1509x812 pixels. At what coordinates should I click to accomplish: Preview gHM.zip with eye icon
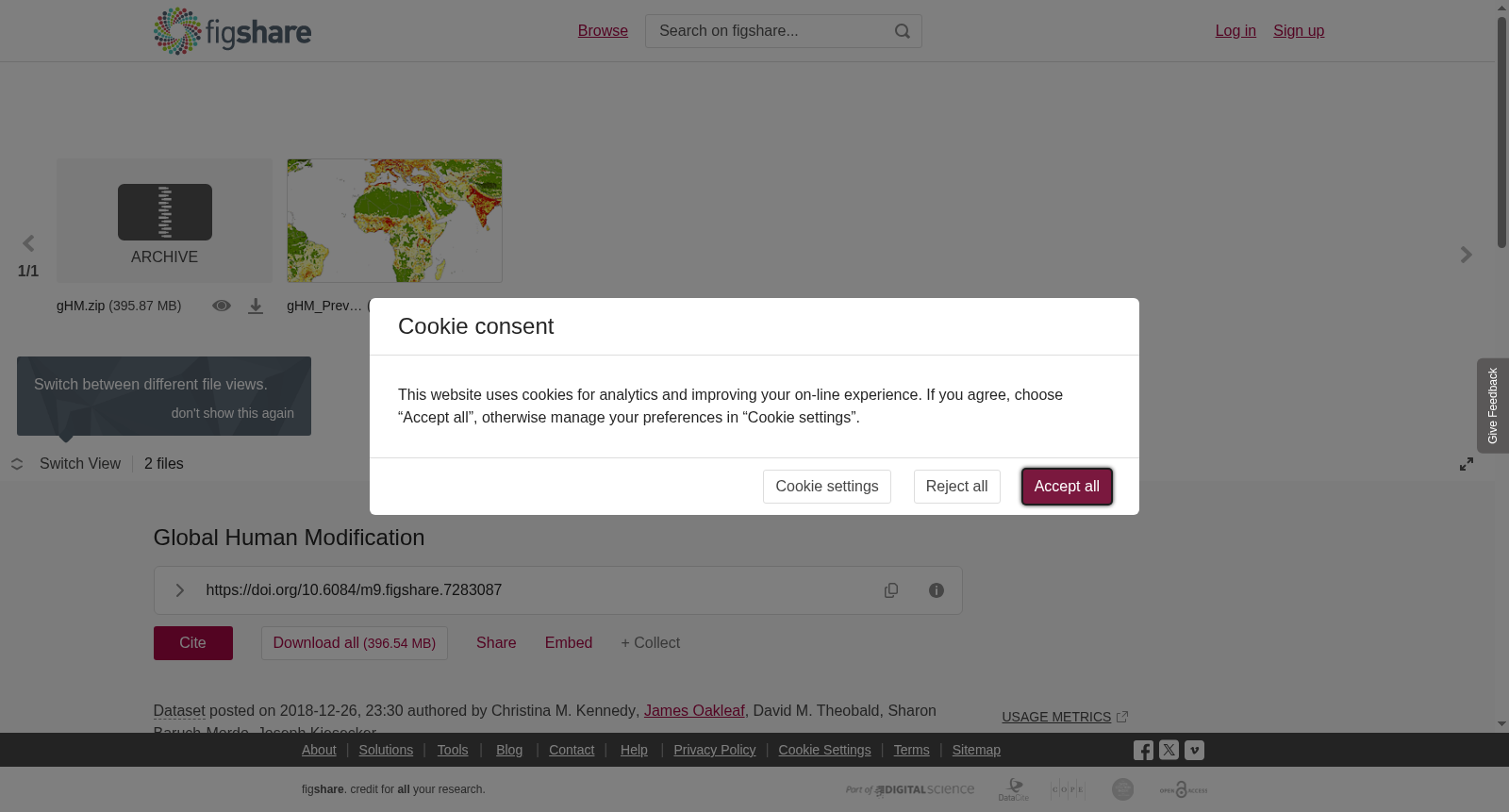222,306
